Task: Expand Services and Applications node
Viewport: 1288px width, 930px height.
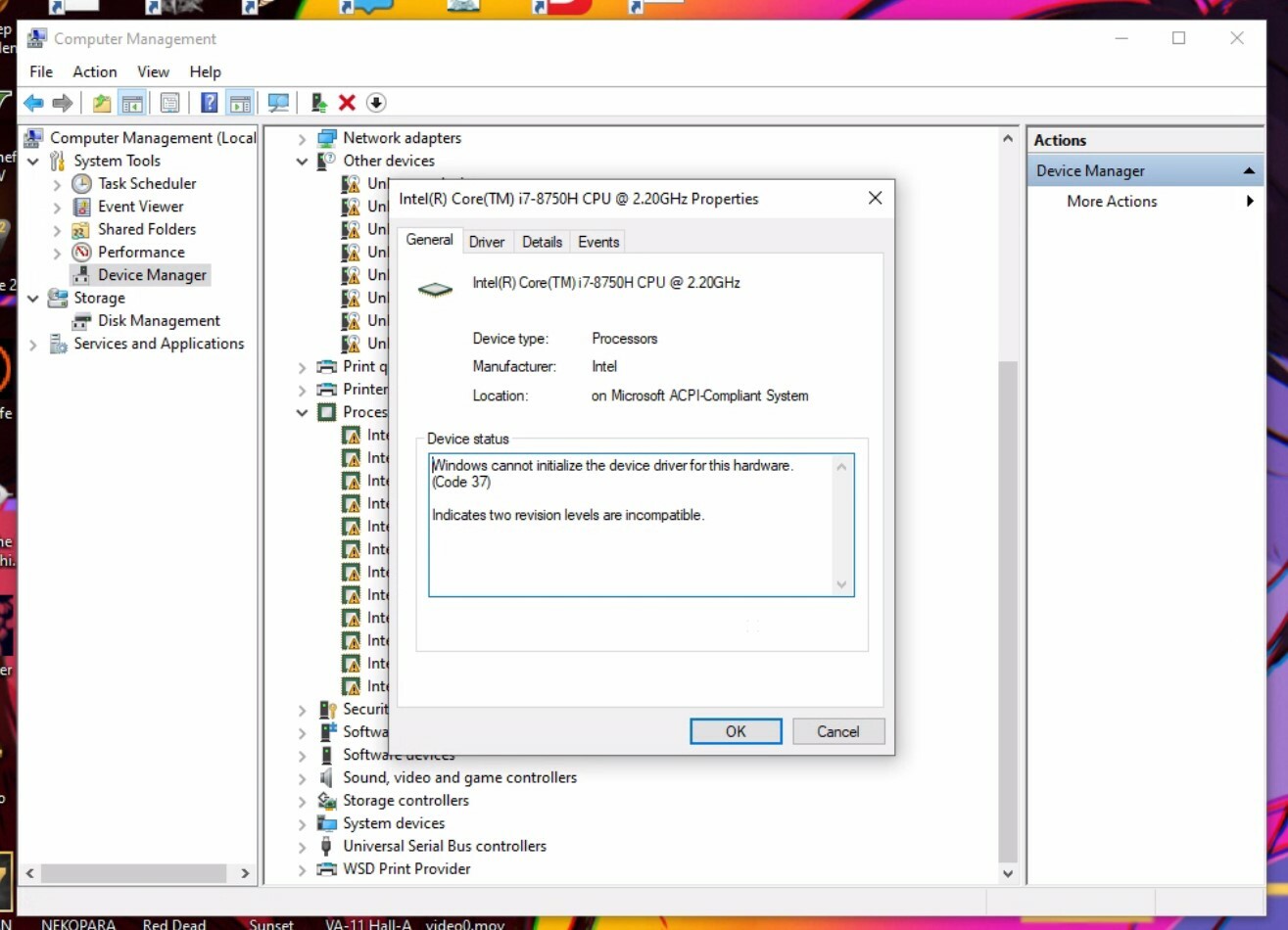Action: tap(33, 344)
